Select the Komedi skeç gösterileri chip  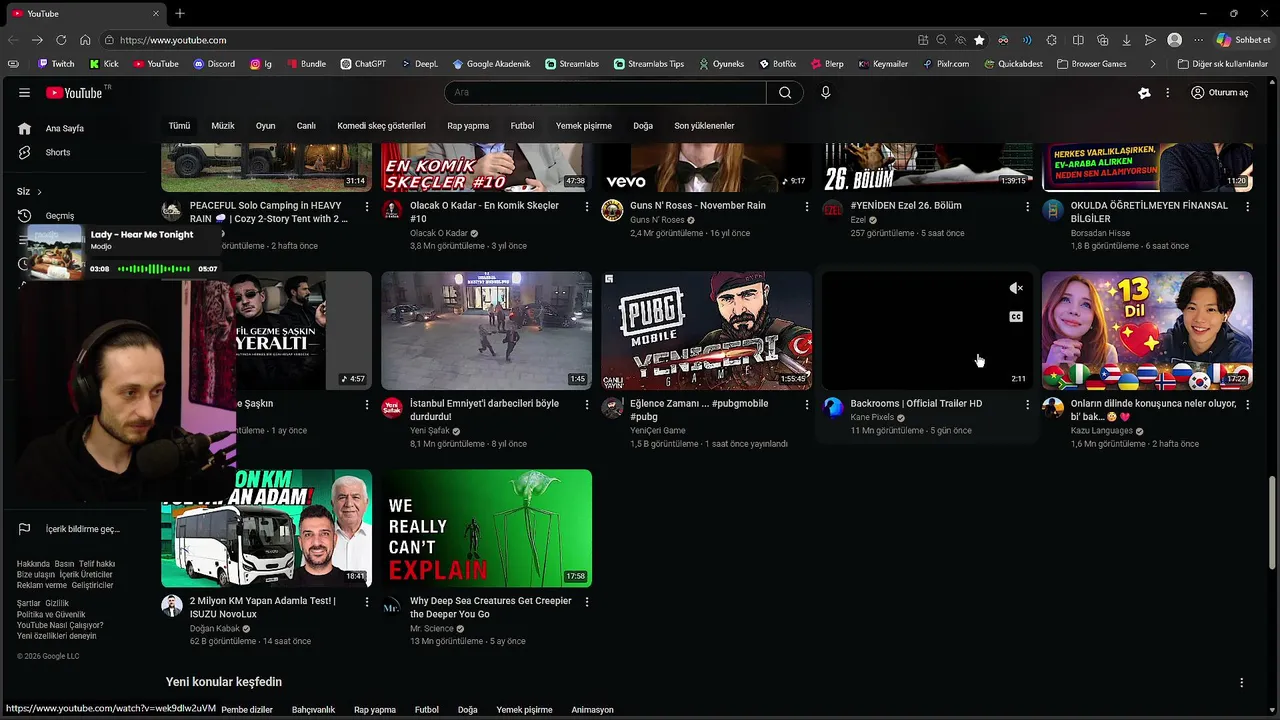pos(381,126)
